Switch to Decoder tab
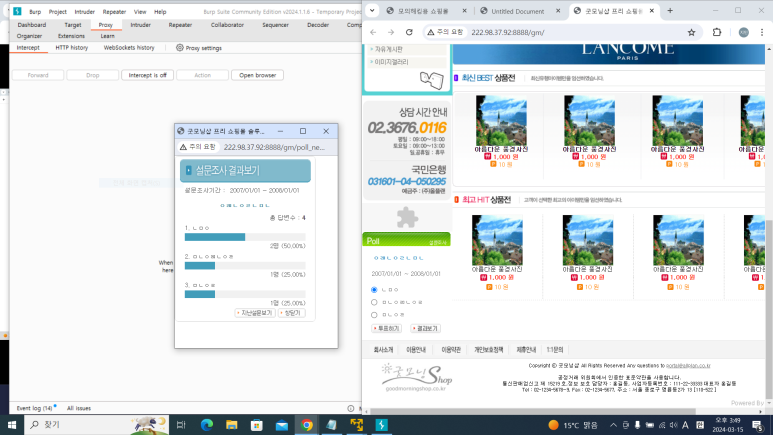The height and width of the screenshot is (435, 773). click(318, 25)
